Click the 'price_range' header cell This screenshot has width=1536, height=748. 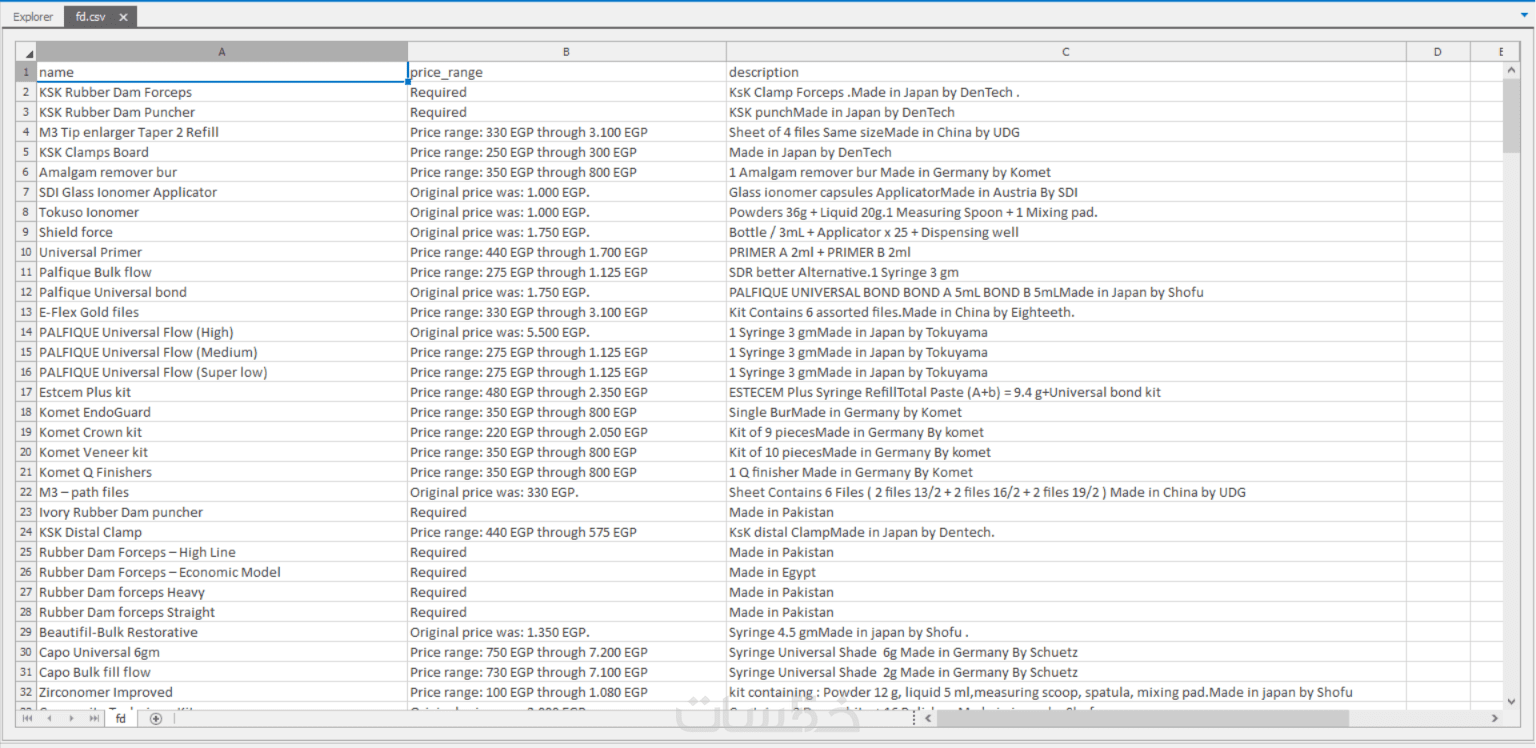click(566, 72)
